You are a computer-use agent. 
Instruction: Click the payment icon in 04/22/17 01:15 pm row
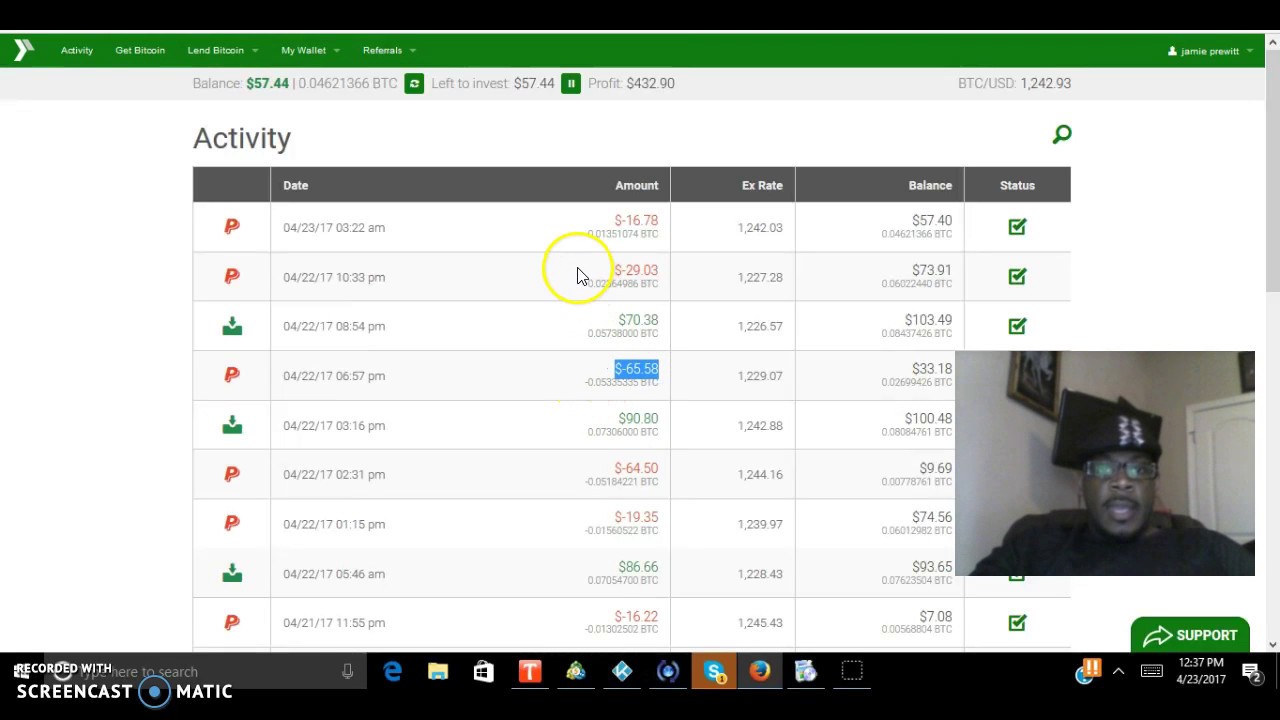click(232, 523)
